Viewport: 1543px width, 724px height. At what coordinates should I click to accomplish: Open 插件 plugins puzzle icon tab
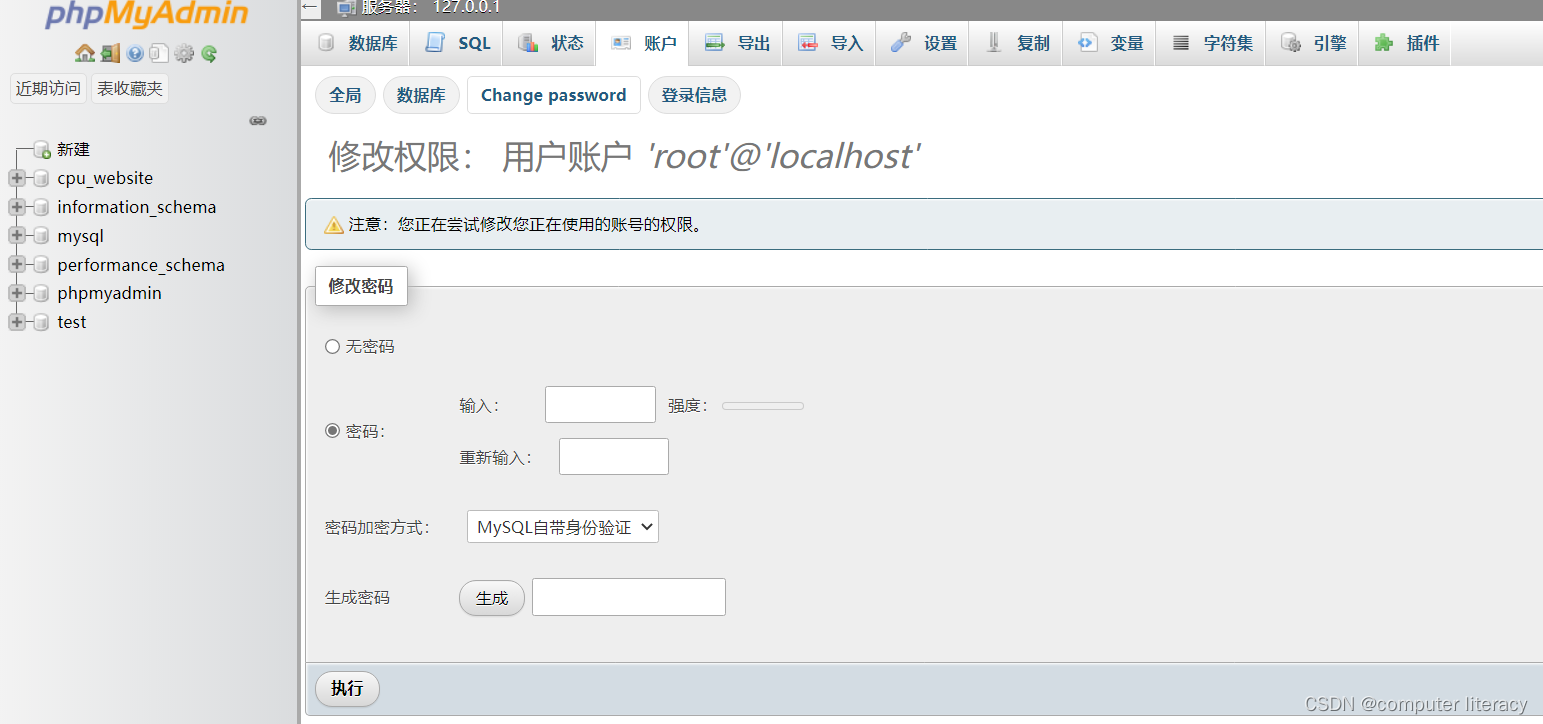[x=1383, y=43]
